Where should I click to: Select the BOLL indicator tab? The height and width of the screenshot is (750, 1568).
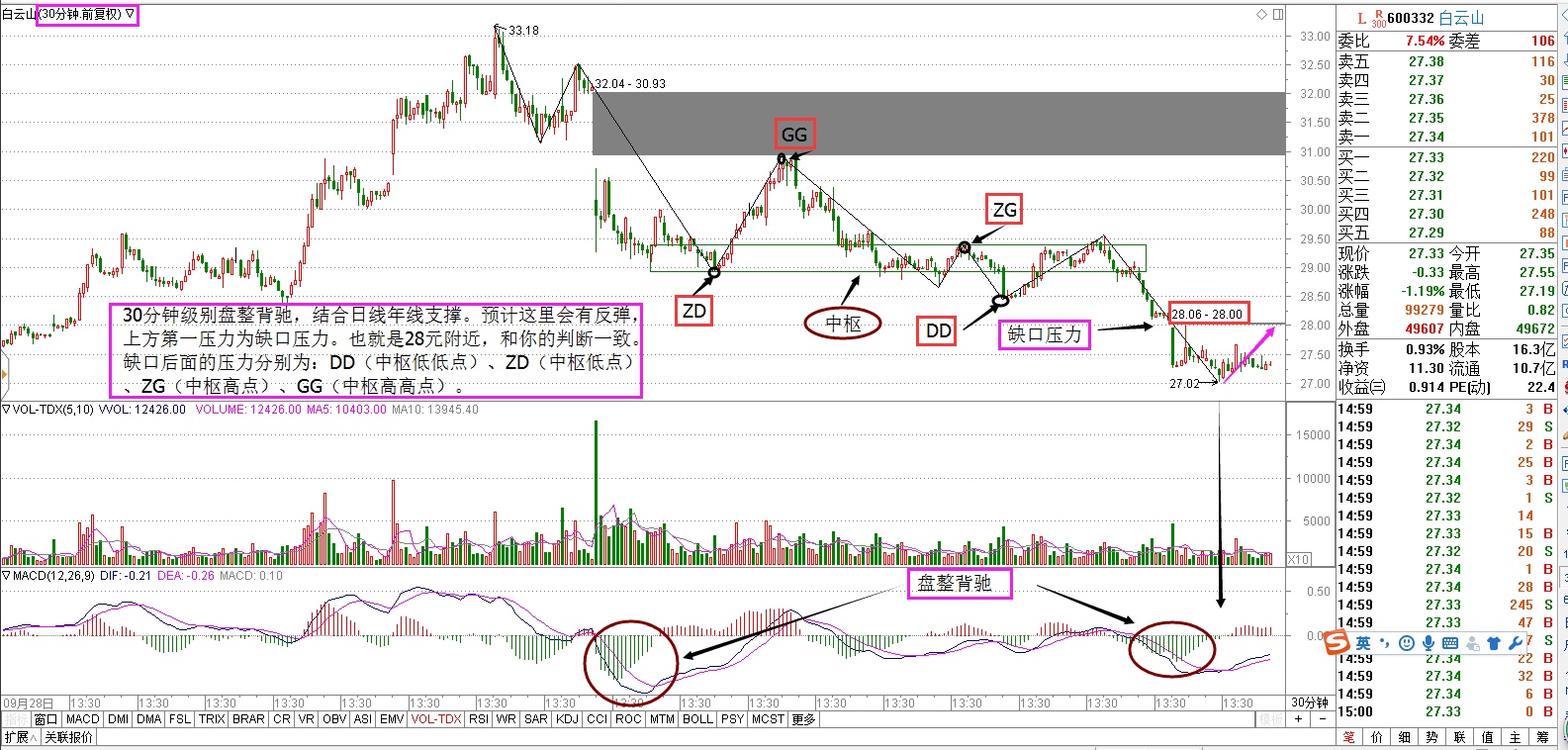click(697, 719)
